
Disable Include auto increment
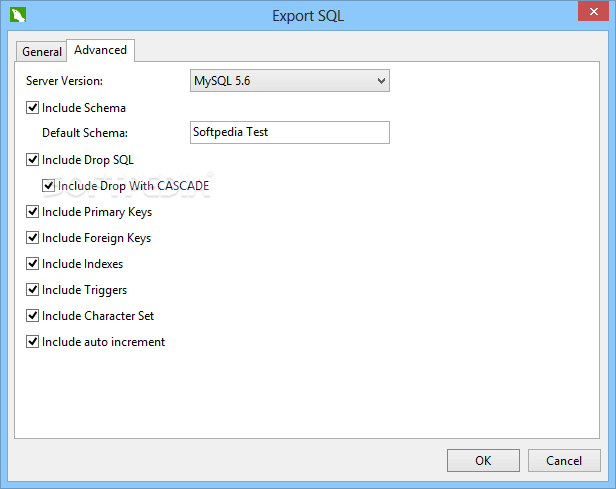coord(33,342)
